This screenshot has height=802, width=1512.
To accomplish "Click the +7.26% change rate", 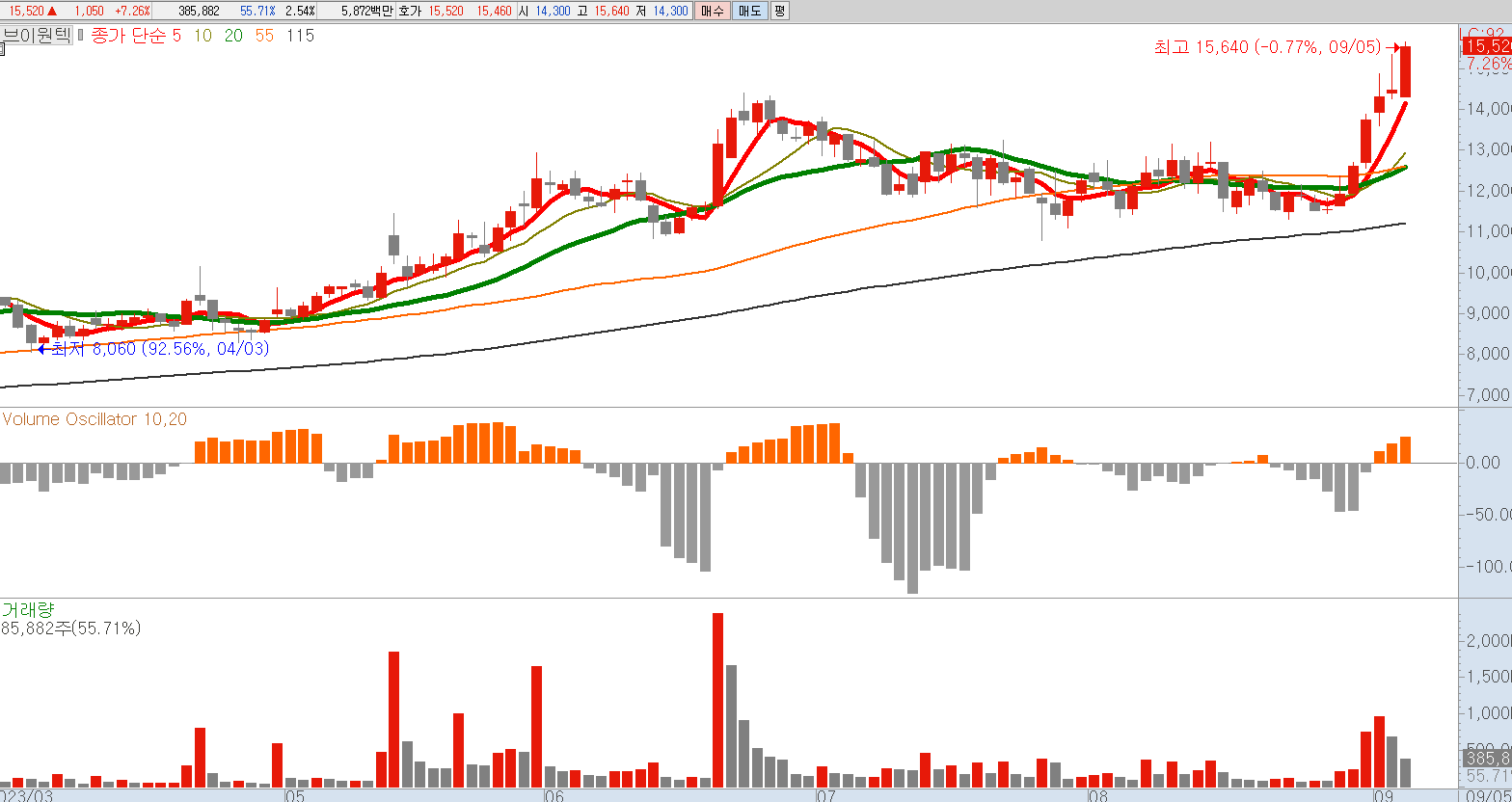I will pyautogui.click(x=132, y=11).
